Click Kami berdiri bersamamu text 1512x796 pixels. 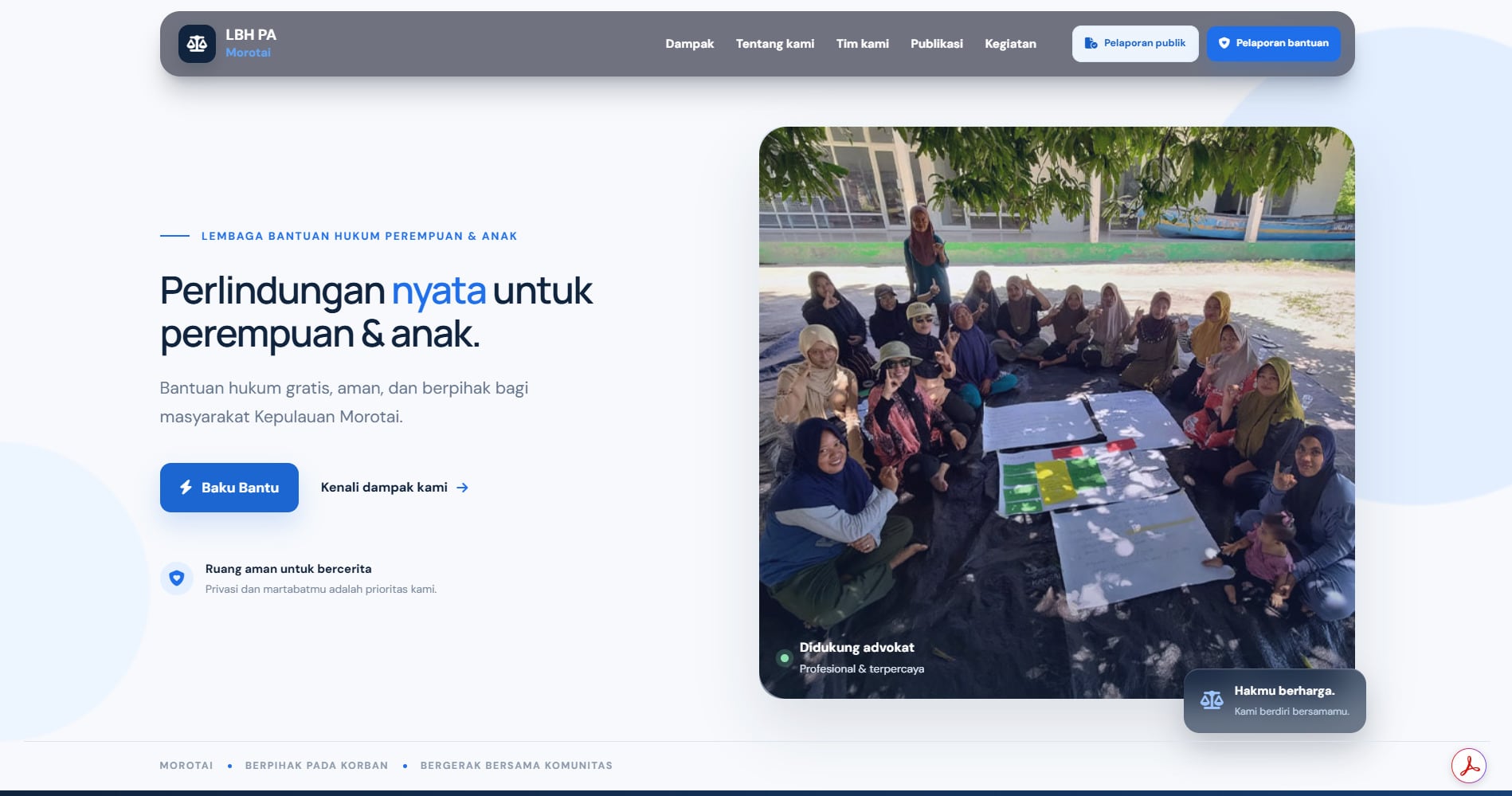[x=1292, y=712]
